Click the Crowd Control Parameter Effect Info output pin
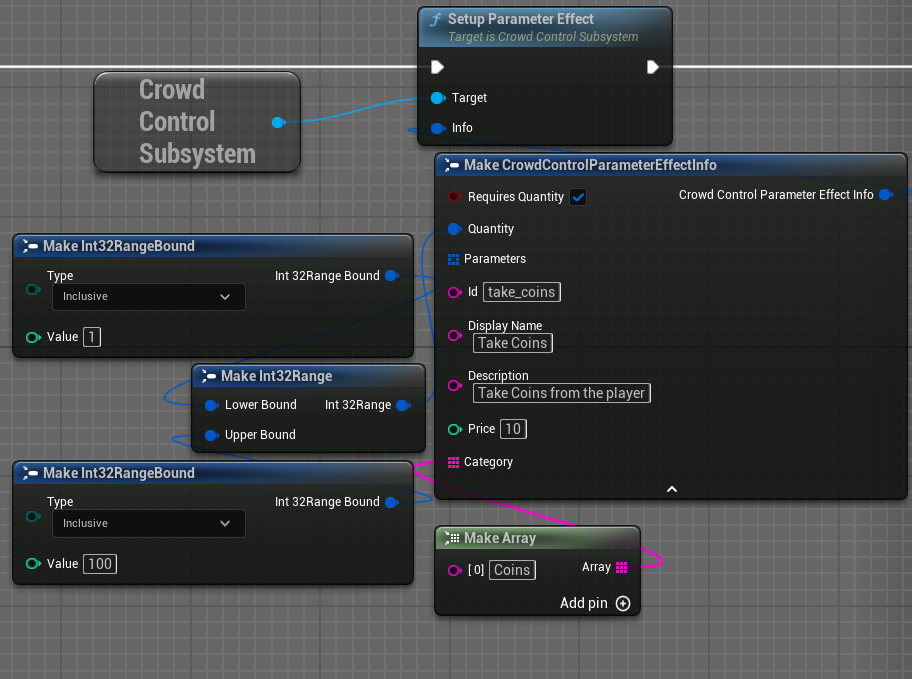 pyautogui.click(x=886, y=195)
